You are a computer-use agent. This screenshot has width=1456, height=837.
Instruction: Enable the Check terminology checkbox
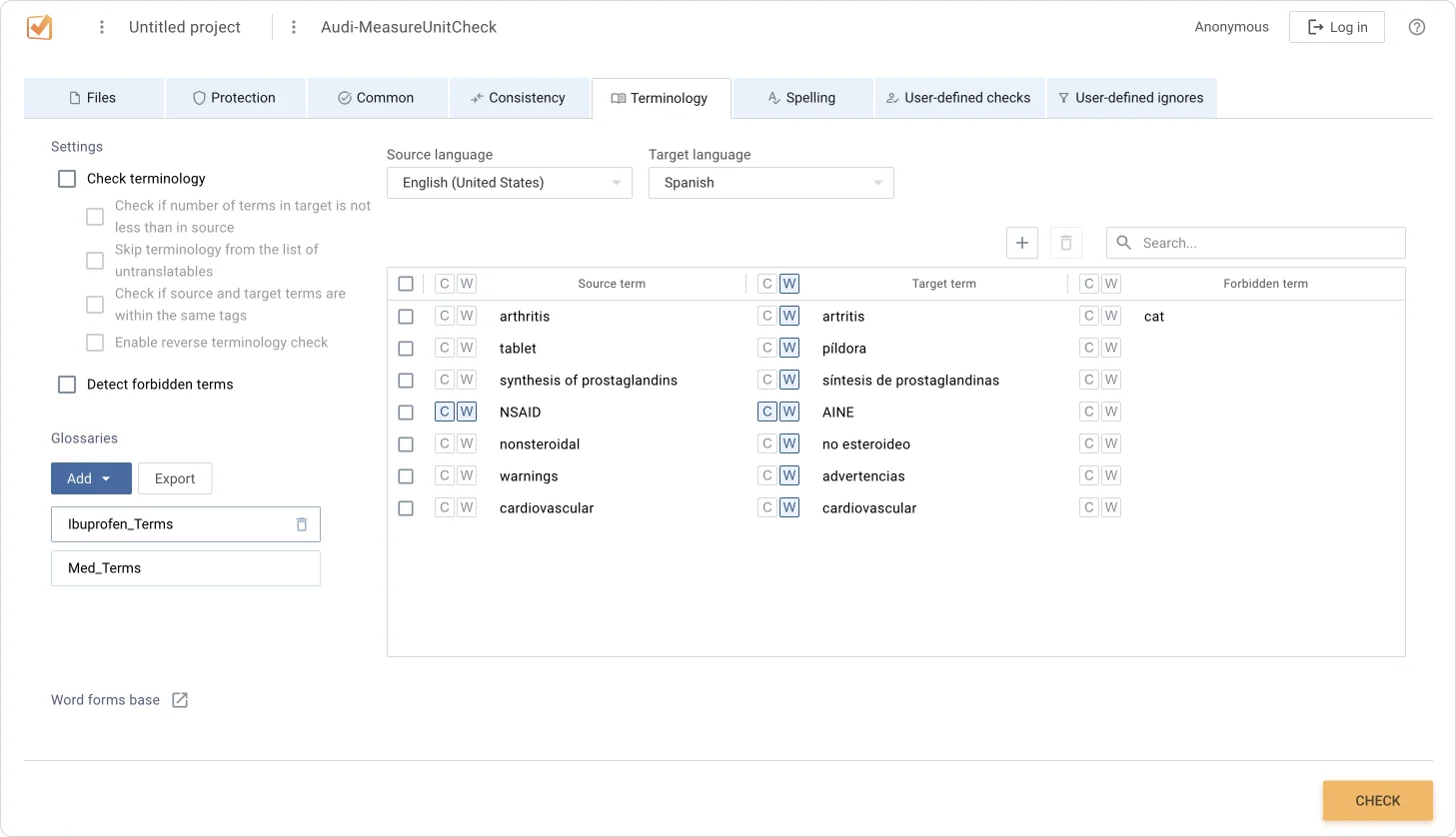[67, 179]
